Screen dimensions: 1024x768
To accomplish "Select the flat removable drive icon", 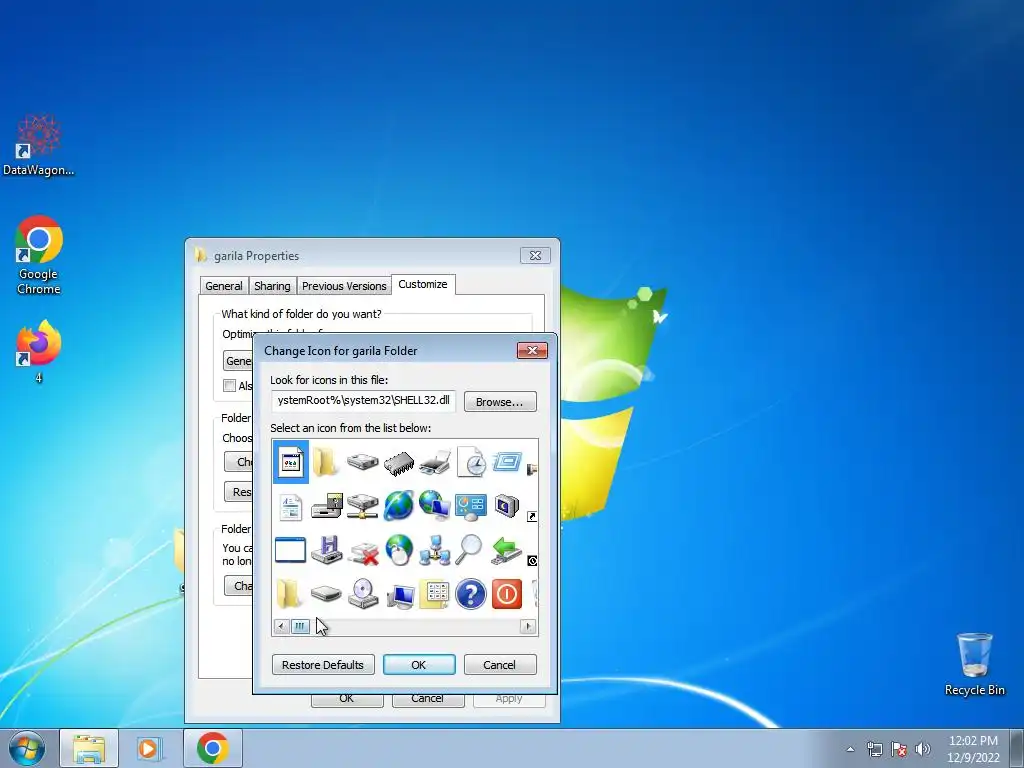I will click(x=327, y=594).
